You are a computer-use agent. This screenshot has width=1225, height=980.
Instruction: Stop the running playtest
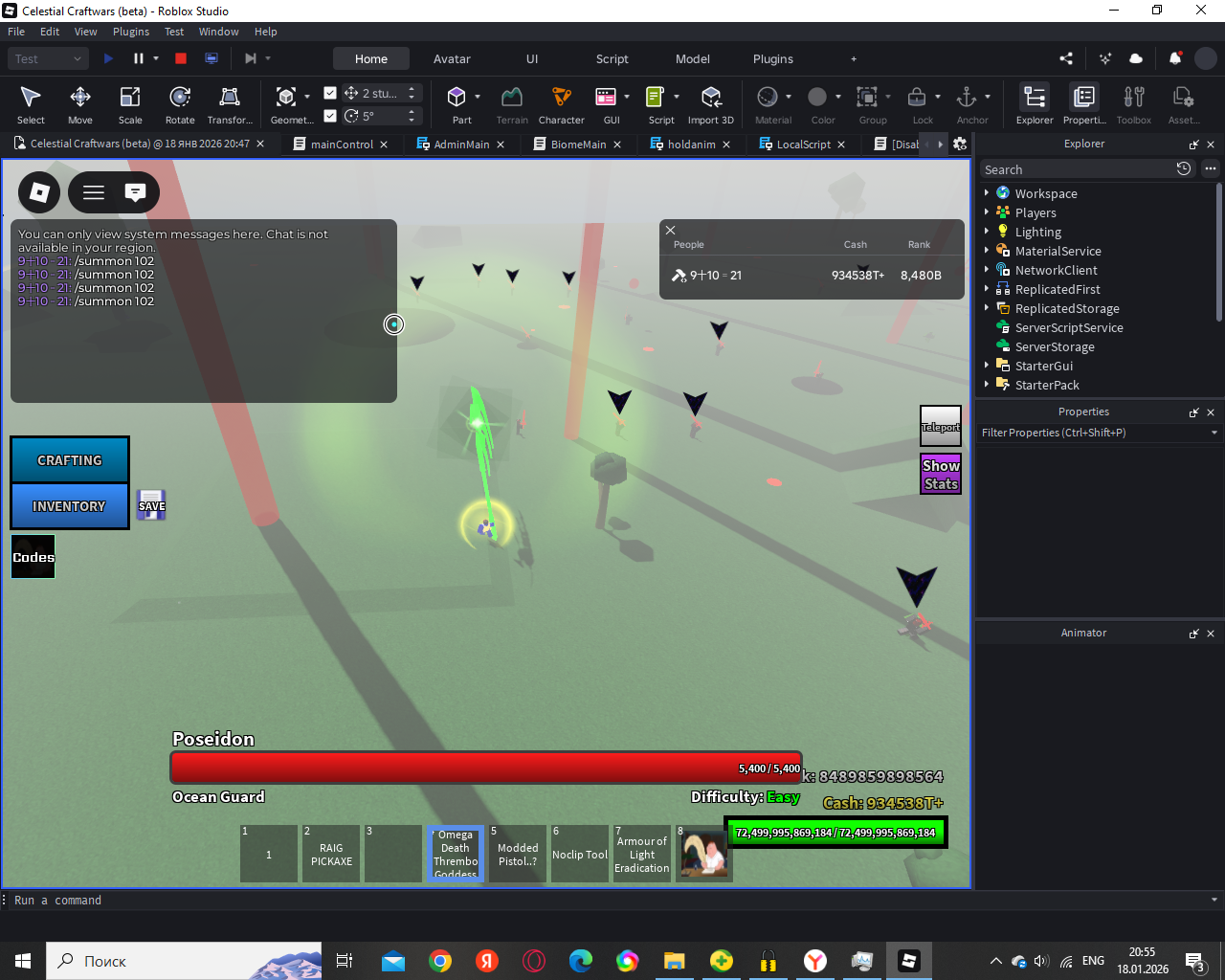tap(181, 58)
